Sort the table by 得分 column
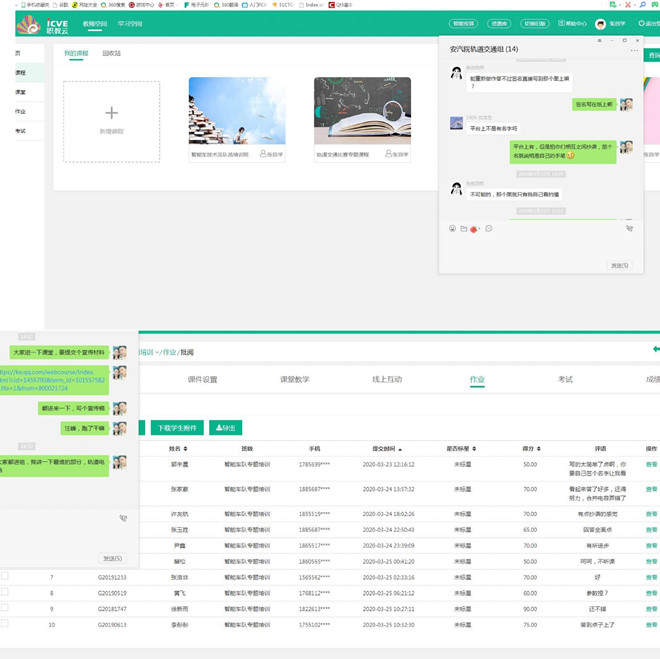The image size is (660, 659). point(529,449)
